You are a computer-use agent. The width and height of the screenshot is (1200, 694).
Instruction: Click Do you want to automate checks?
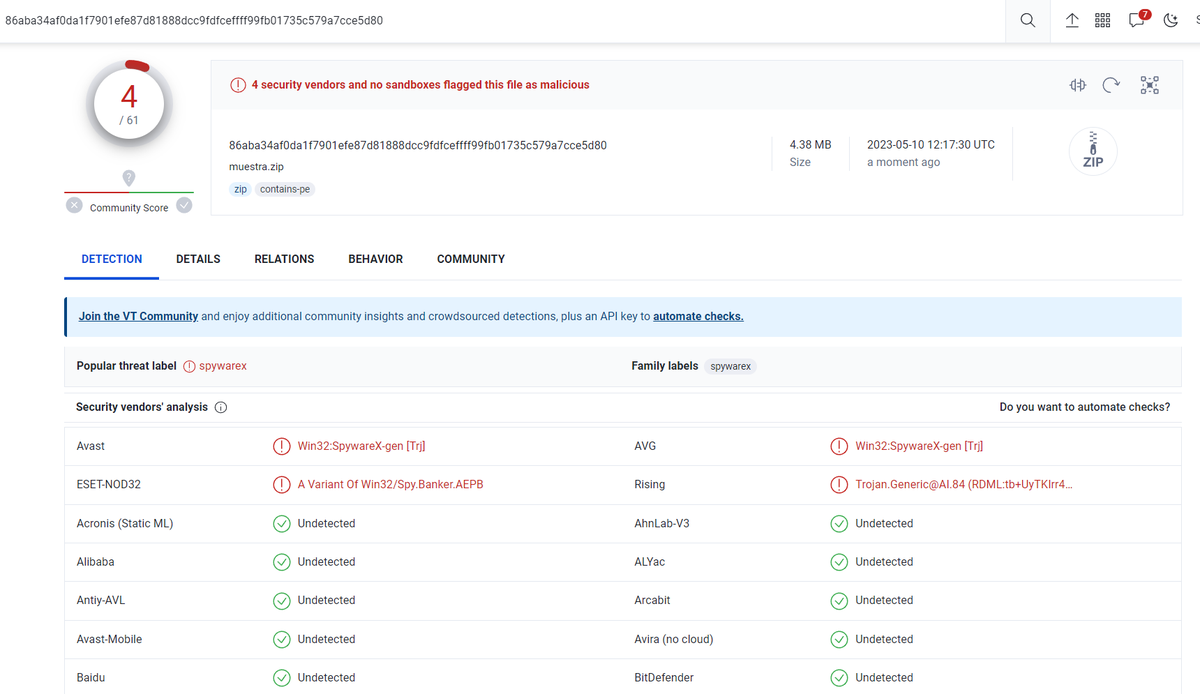(1084, 407)
